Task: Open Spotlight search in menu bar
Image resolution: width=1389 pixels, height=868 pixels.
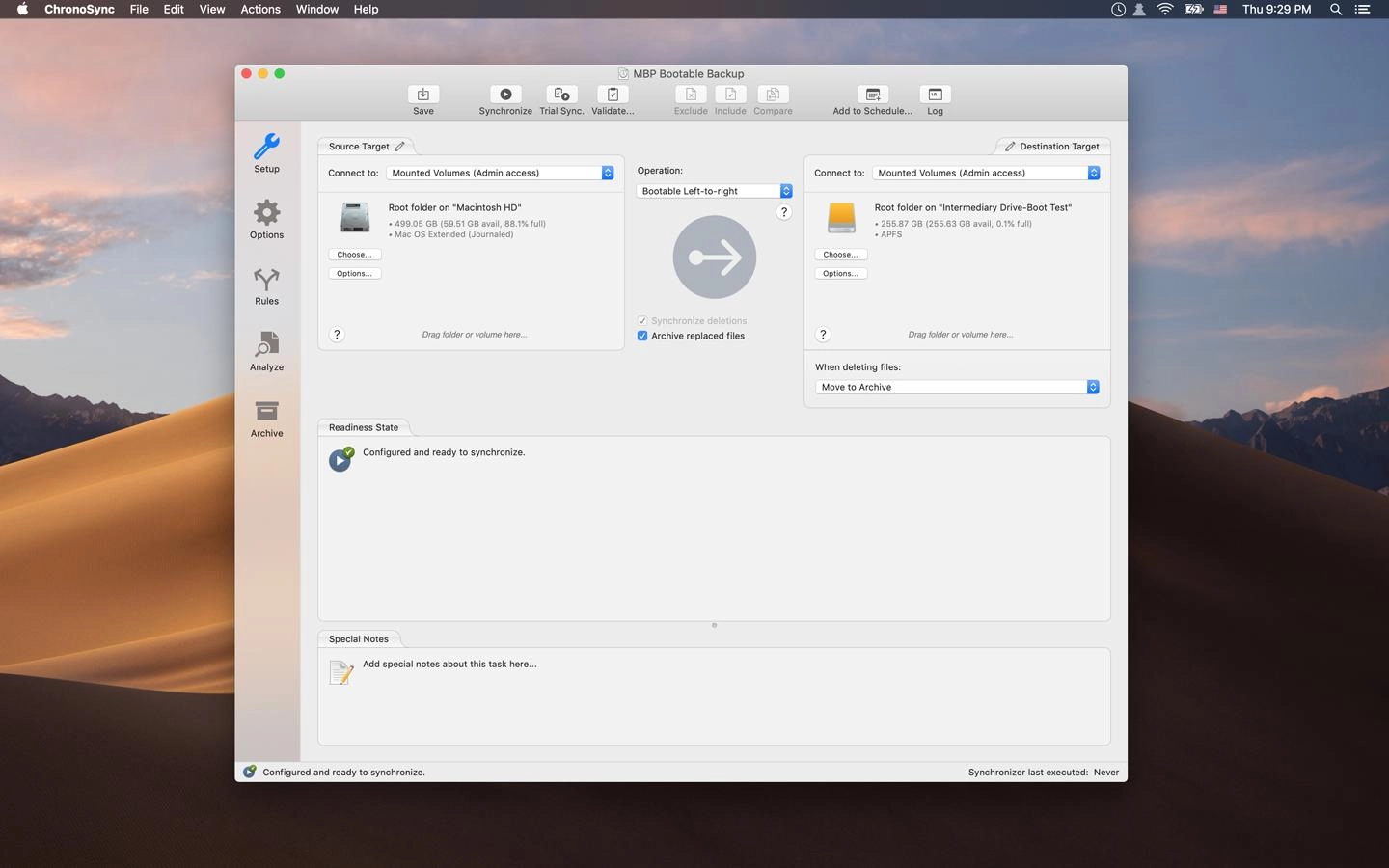Action: click(1336, 10)
